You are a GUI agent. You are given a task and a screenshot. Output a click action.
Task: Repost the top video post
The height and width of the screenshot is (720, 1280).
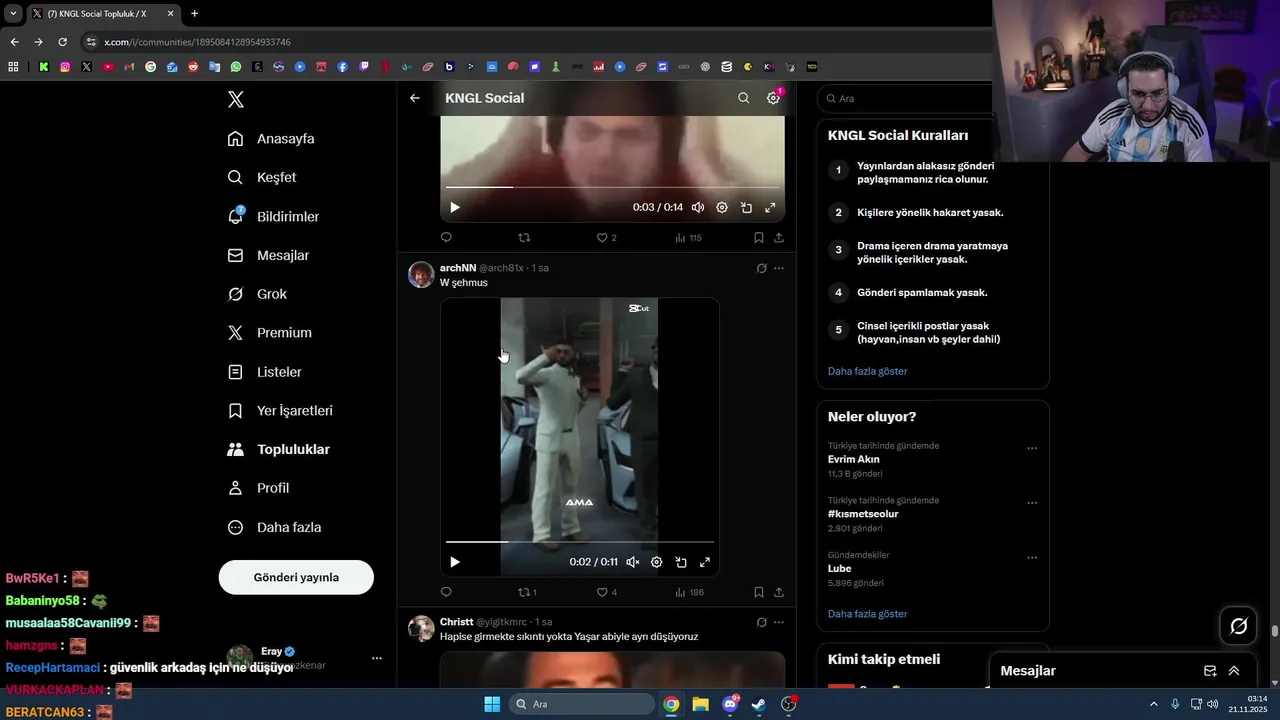pyautogui.click(x=524, y=237)
